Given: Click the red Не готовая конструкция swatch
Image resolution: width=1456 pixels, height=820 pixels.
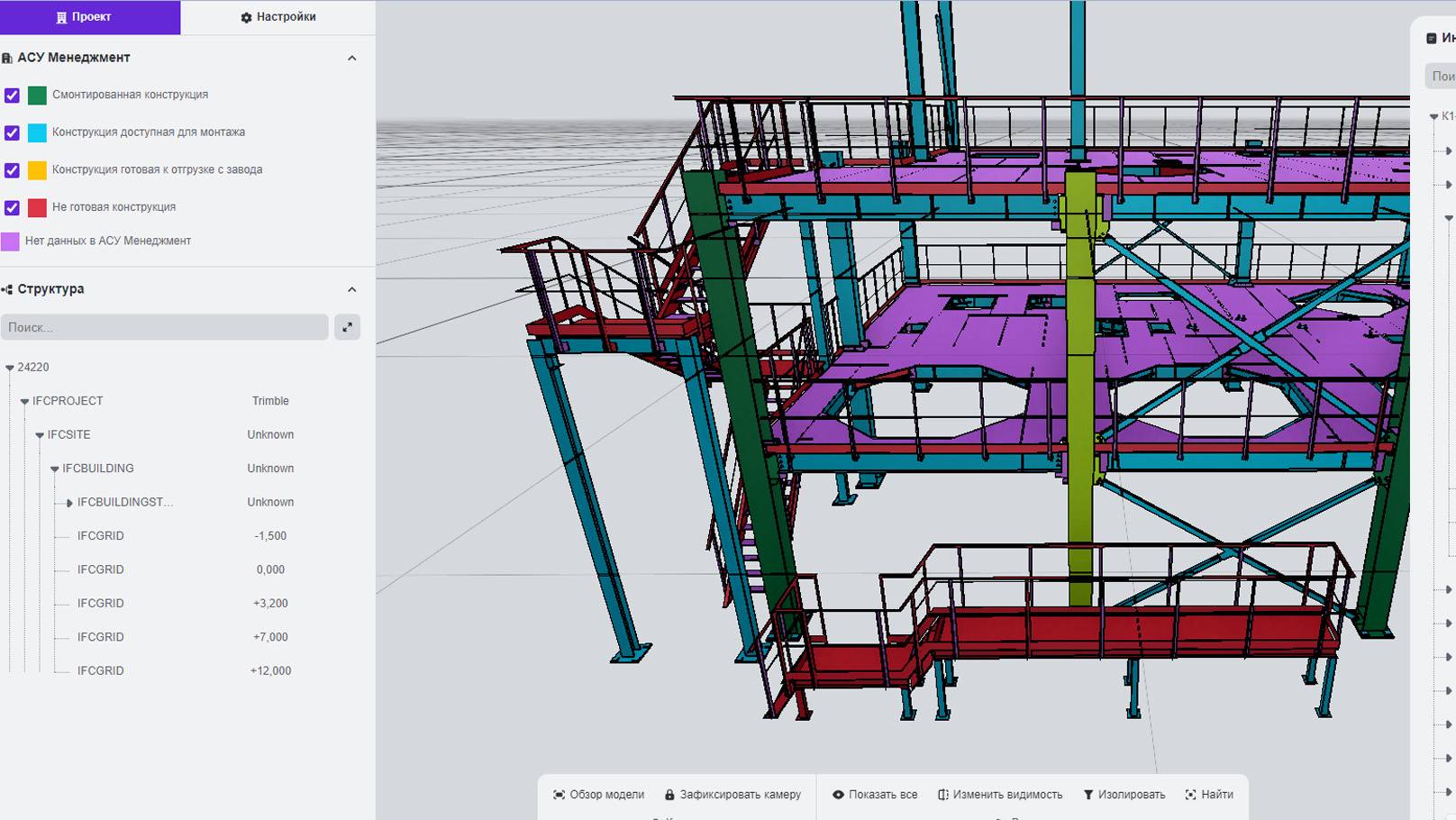Looking at the screenshot, I should point(37,207).
